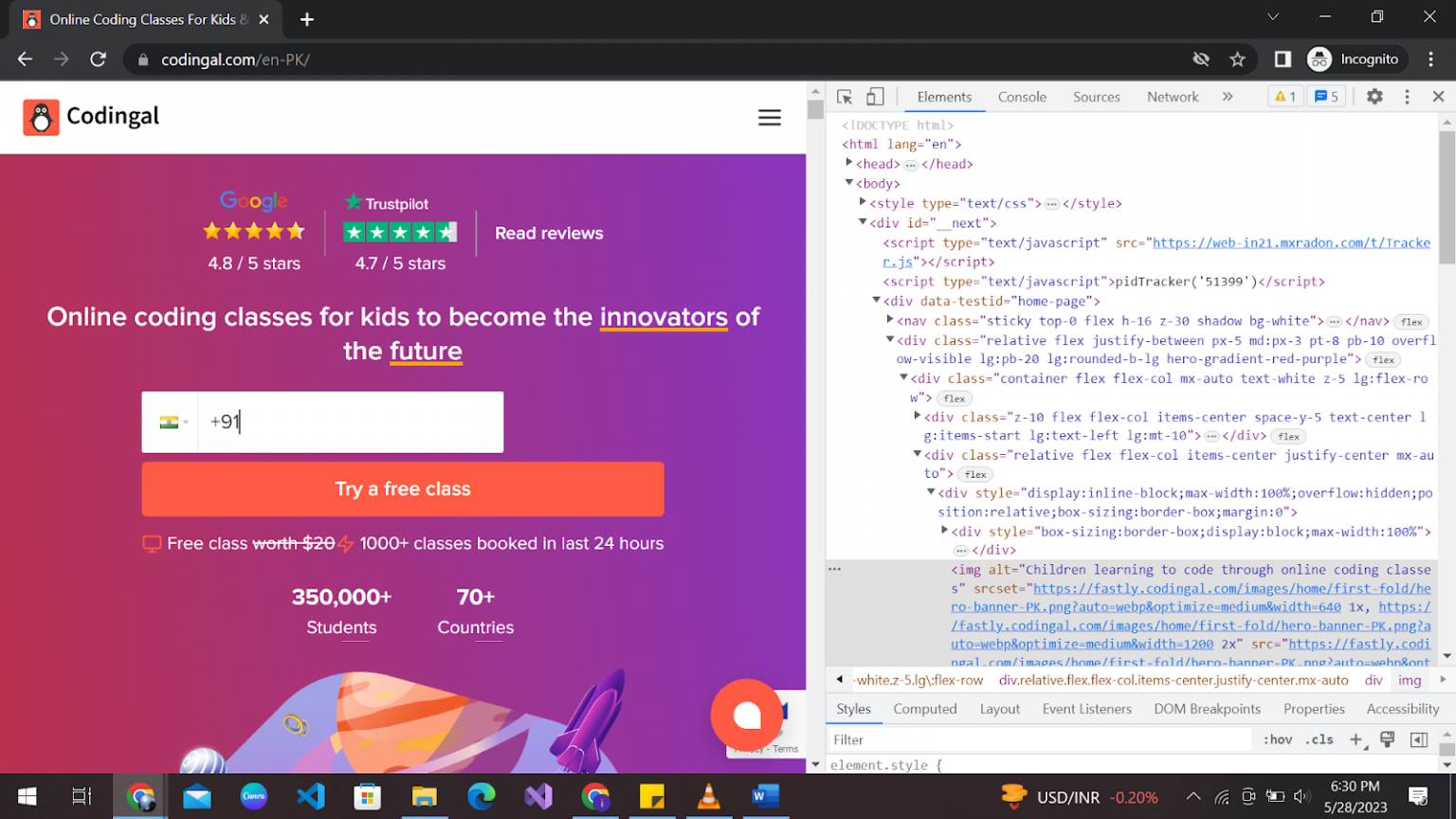Open the Read reviews link
Screen dimensions: 1456x819
tap(548, 232)
